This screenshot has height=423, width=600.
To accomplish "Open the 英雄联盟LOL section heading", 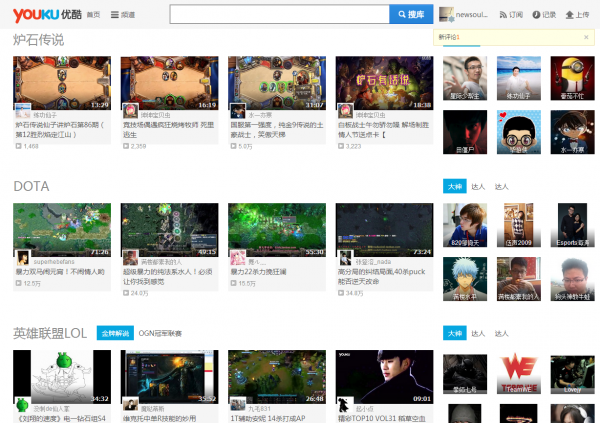I will 50,333.
